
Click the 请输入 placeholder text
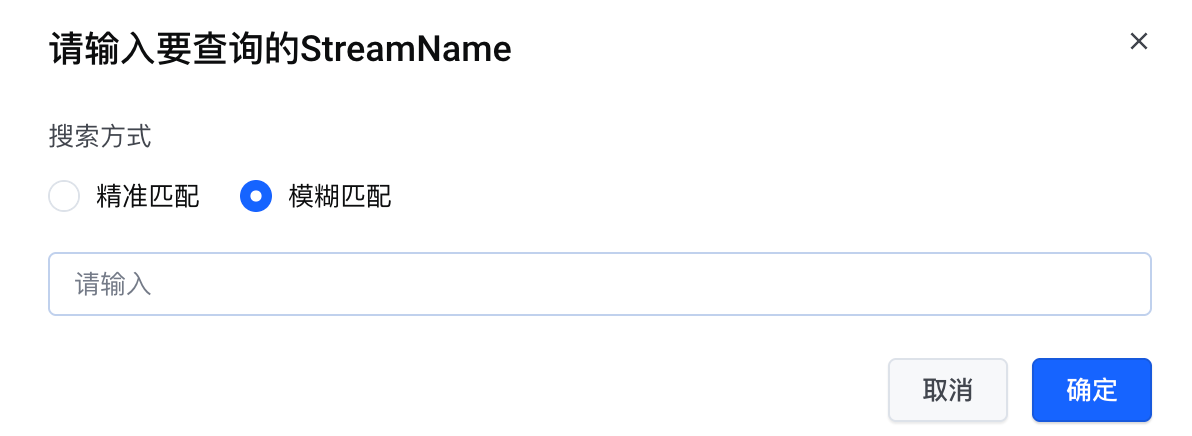click(x=113, y=285)
